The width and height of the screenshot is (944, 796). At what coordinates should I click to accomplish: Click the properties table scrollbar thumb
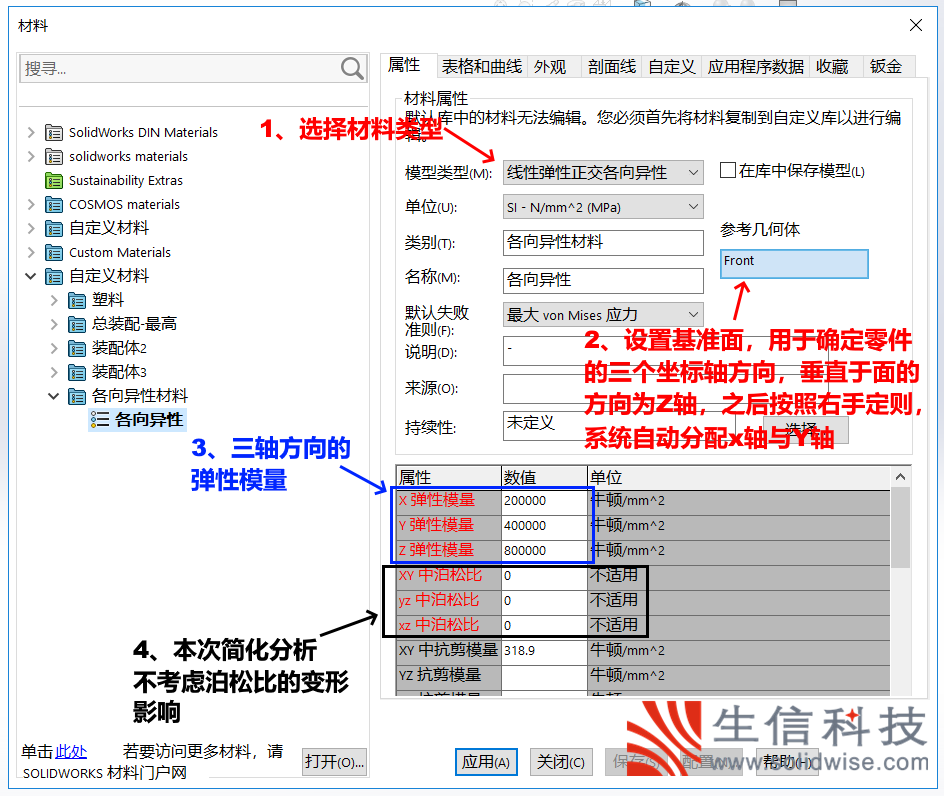(x=900, y=527)
